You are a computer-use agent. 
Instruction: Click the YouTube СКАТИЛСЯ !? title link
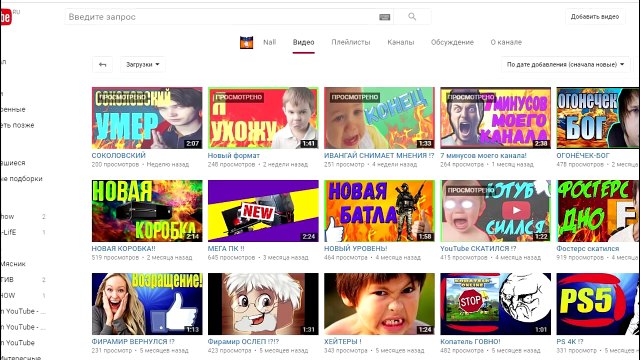tap(478, 249)
